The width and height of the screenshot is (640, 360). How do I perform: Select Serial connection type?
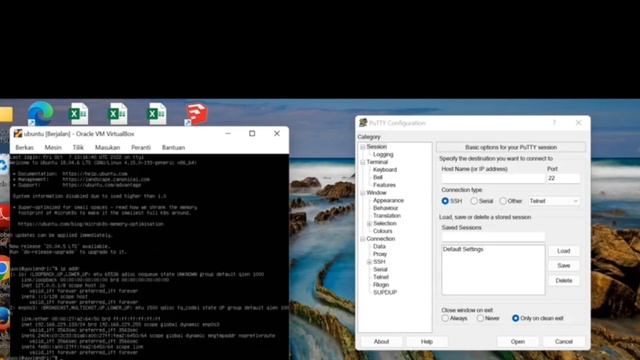point(474,201)
